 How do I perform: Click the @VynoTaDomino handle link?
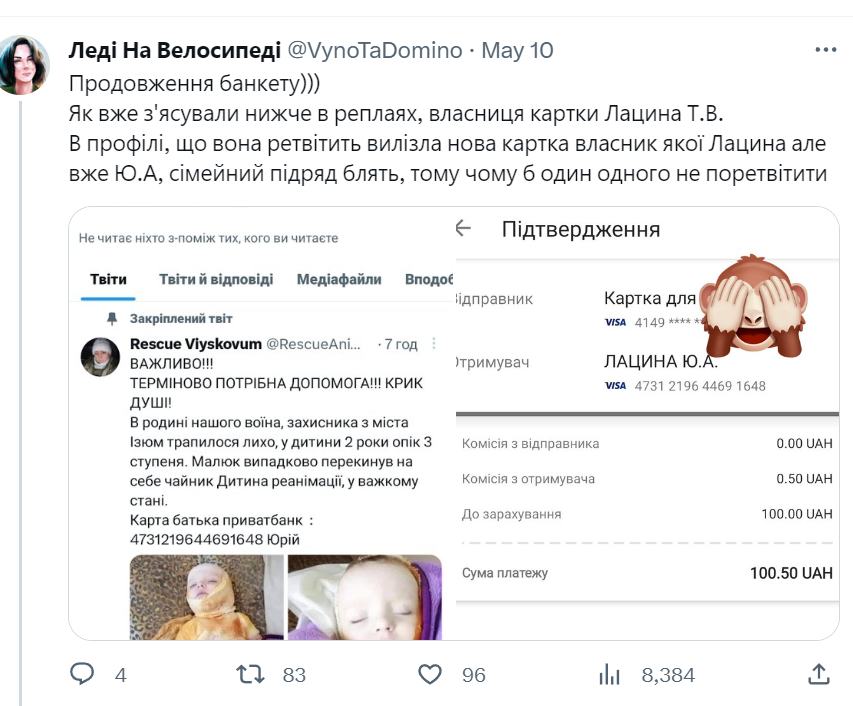click(x=375, y=50)
